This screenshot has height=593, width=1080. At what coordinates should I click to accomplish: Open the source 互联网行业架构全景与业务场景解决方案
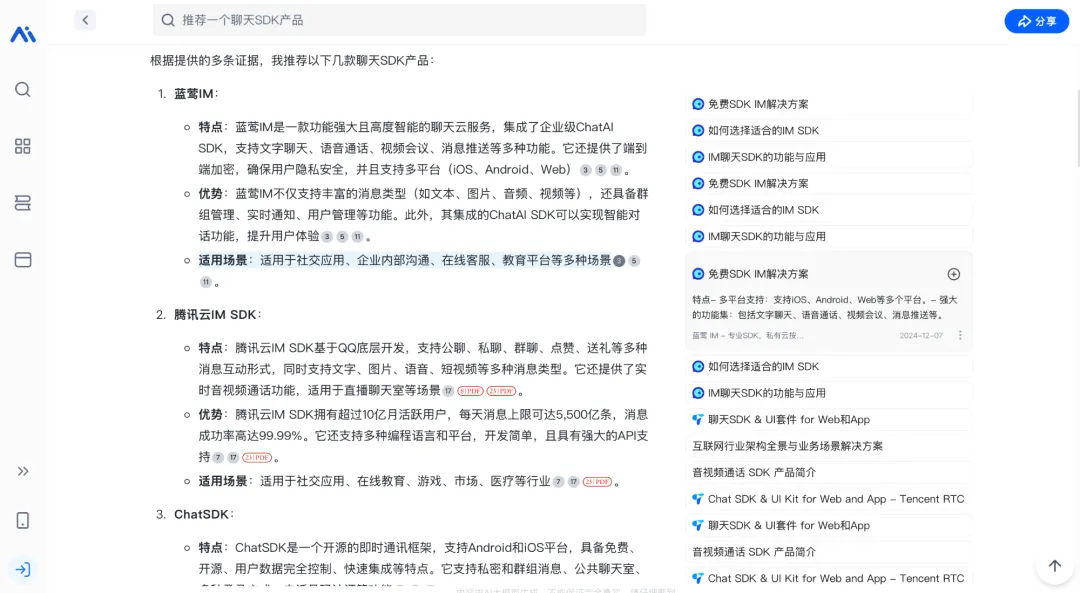coord(787,446)
